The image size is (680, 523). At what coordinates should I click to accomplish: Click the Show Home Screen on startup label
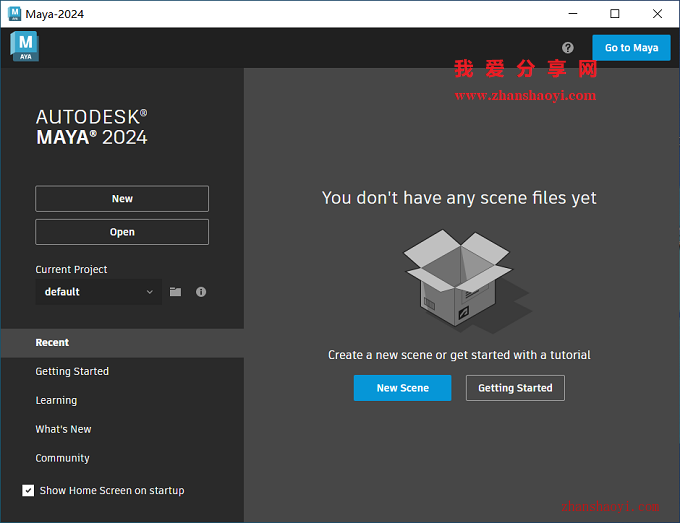click(112, 490)
